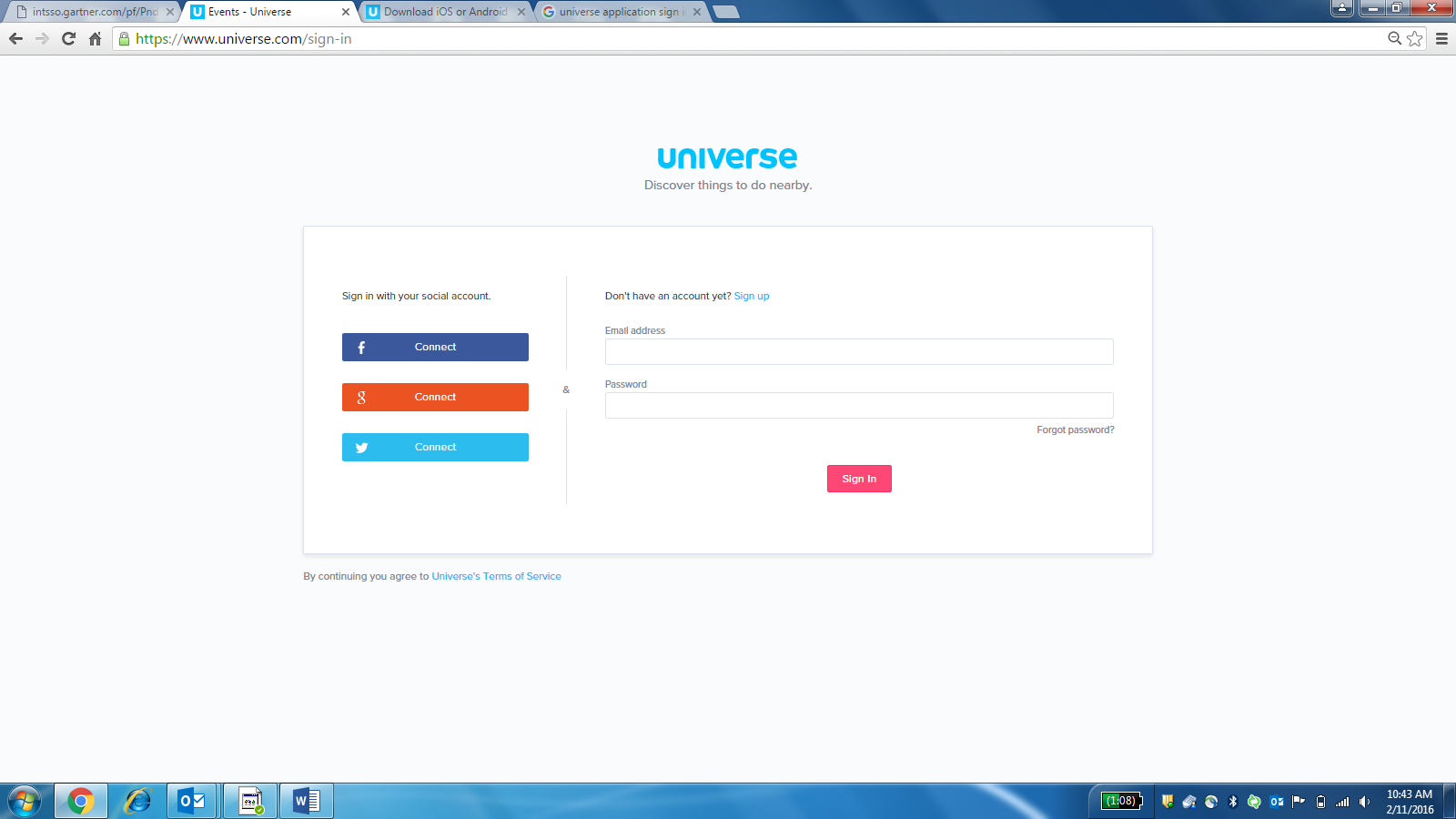
Task: Connect with Facebook account
Action: [x=435, y=347]
